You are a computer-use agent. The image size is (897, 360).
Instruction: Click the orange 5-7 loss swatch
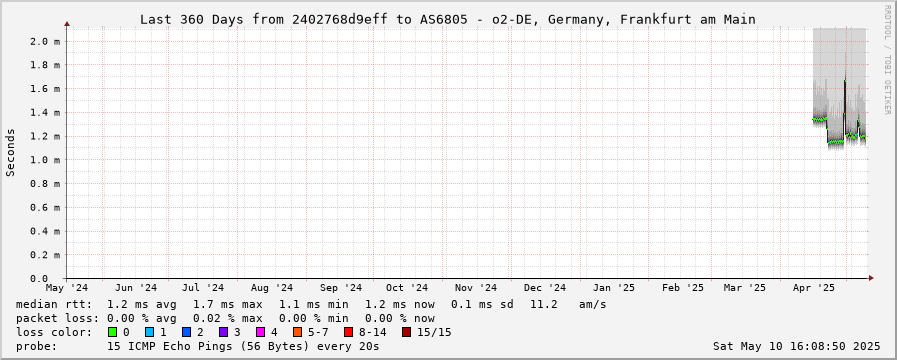(x=297, y=332)
